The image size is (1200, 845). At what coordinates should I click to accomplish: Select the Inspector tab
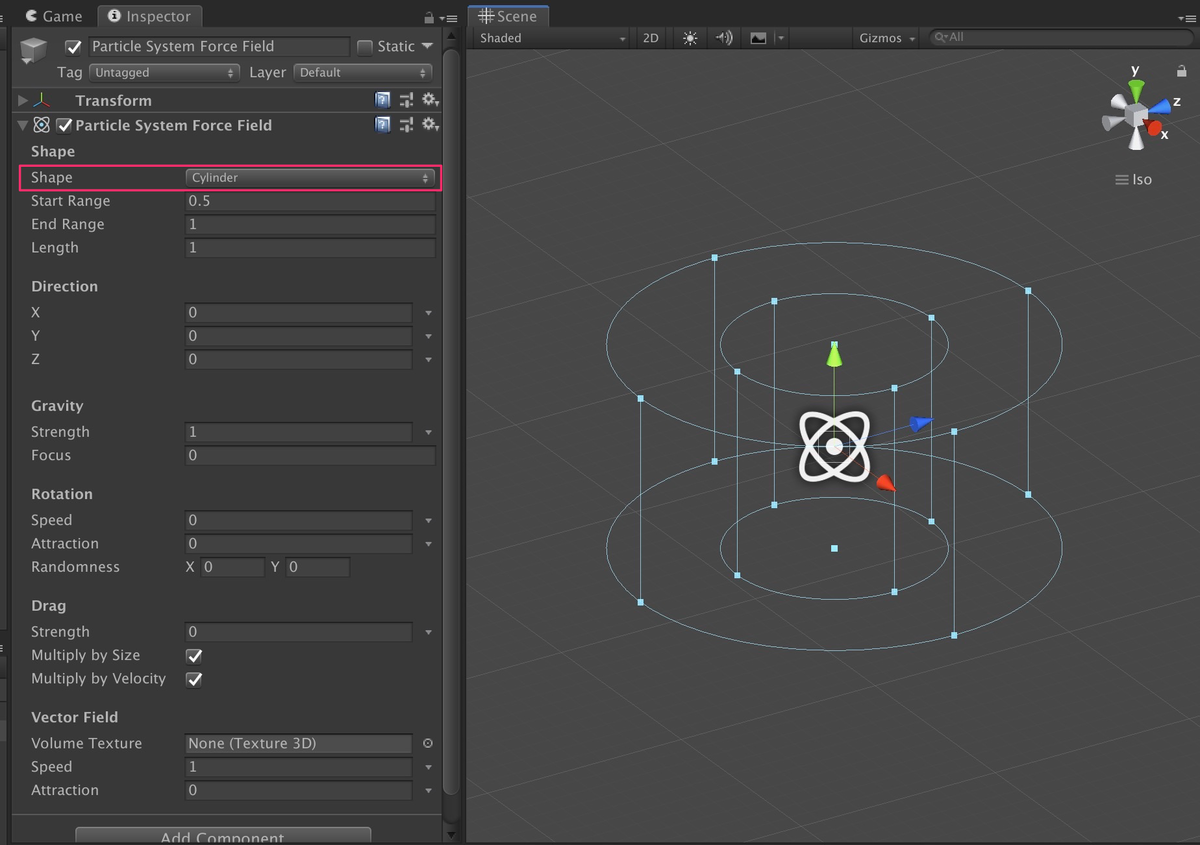[150, 16]
